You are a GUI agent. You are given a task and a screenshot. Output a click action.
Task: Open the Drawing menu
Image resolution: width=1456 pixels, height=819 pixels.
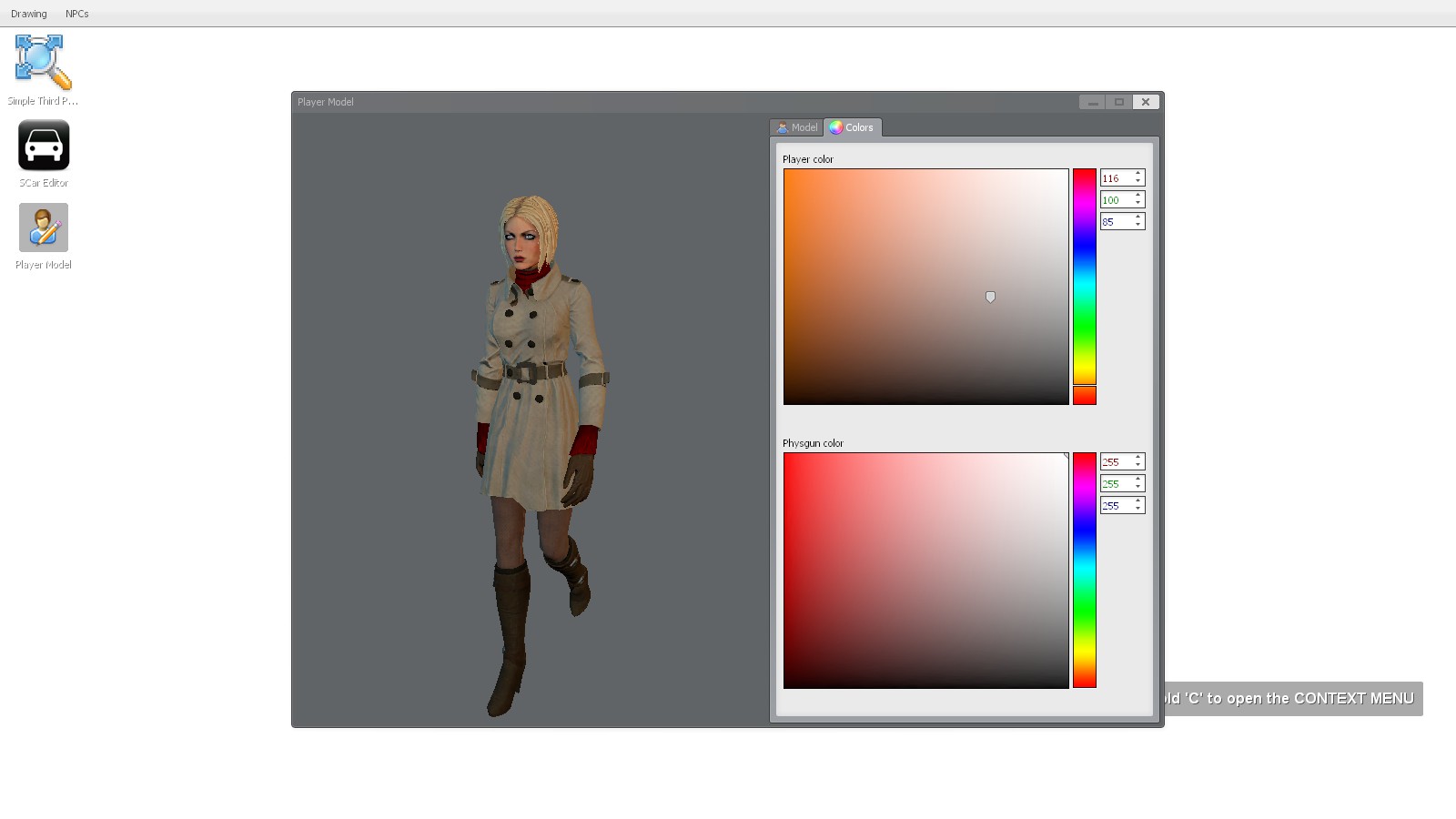pos(29,14)
